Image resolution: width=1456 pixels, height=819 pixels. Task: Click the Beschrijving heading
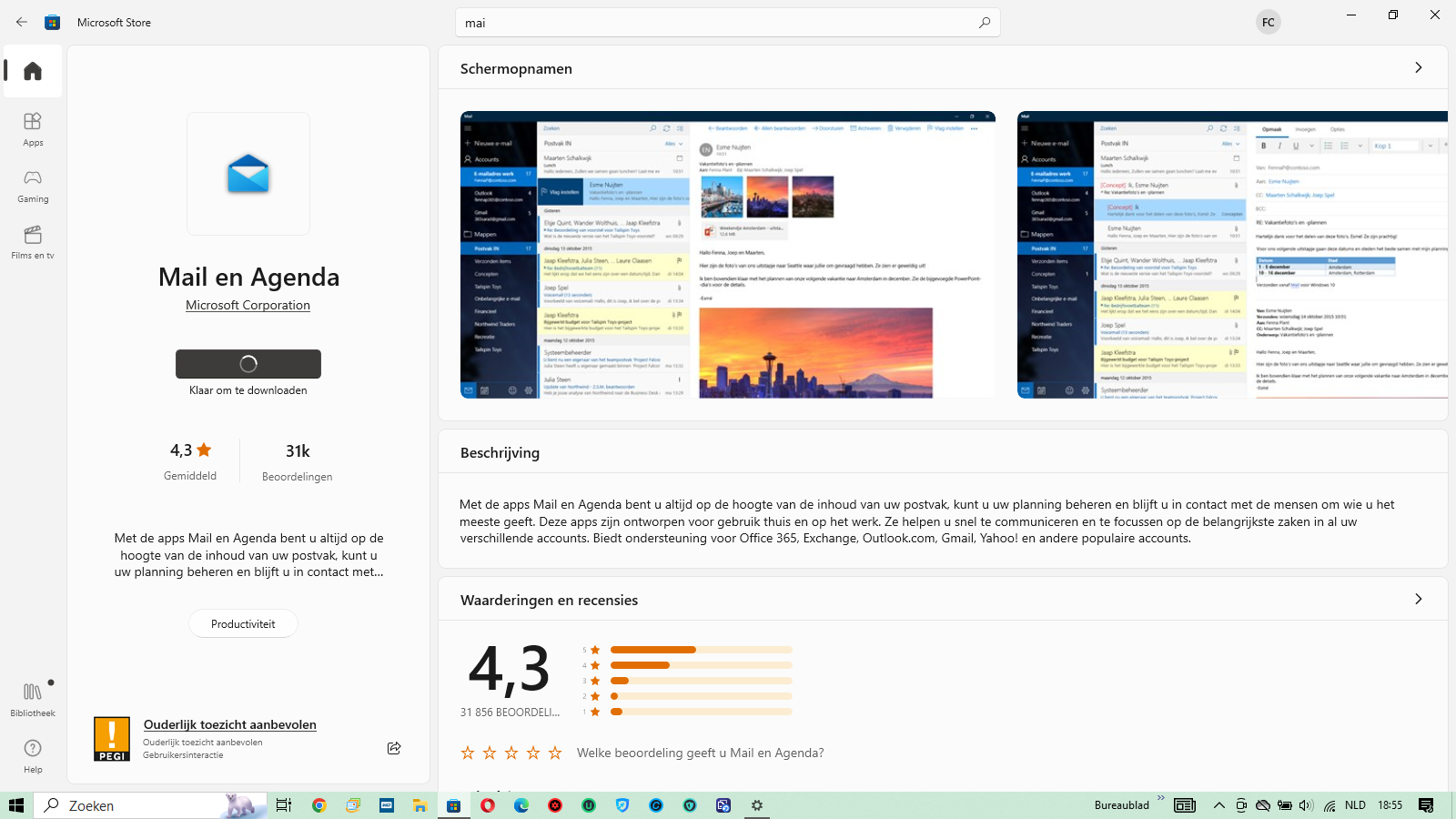(500, 452)
